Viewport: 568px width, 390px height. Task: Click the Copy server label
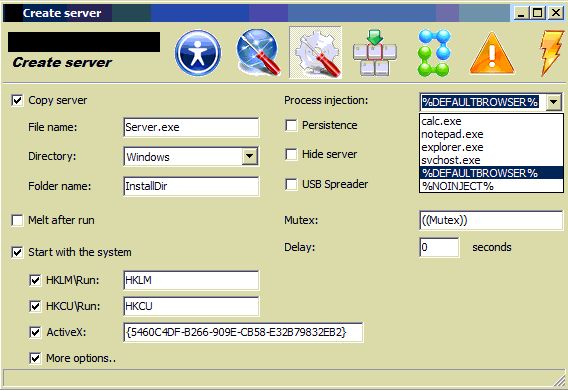coord(58,100)
